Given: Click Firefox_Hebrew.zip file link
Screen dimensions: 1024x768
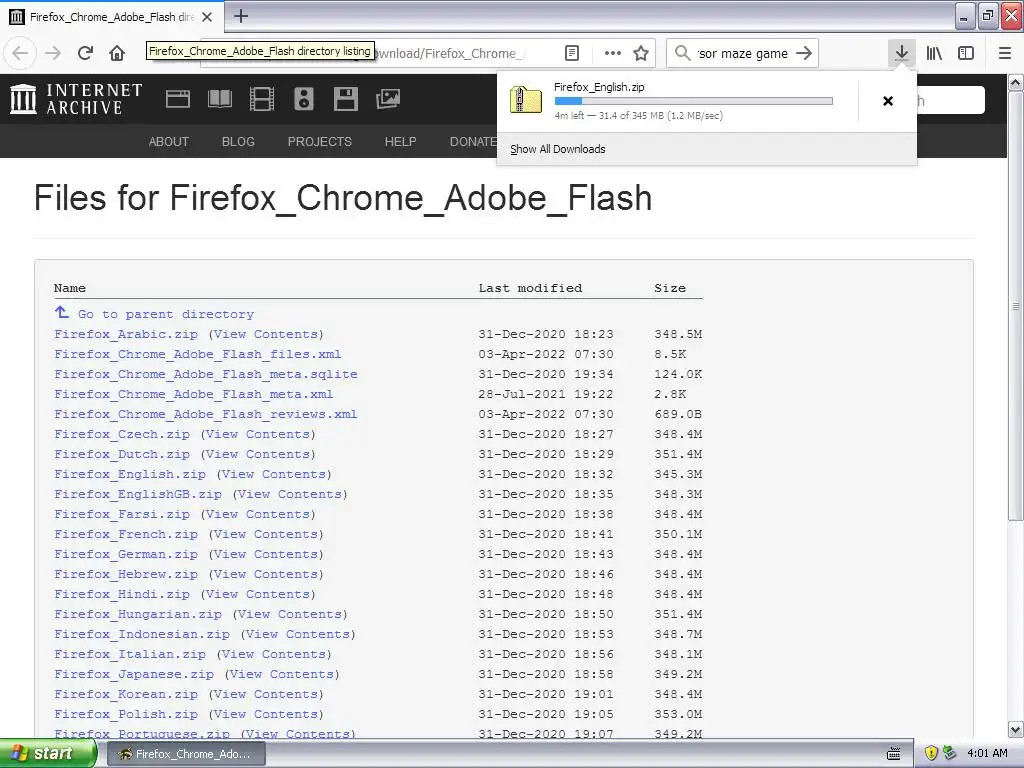Looking at the screenshot, I should [125, 574].
